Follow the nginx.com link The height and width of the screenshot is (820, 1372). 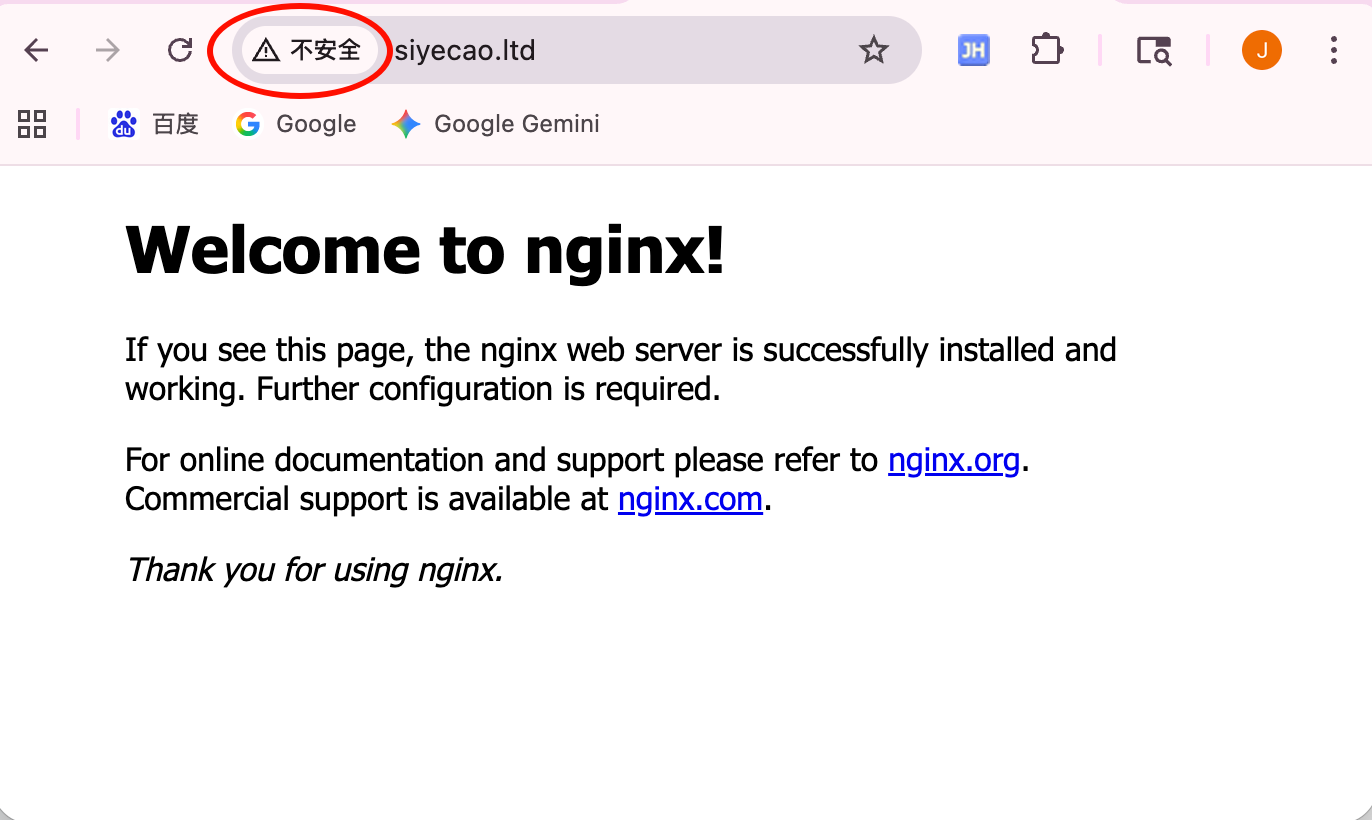[x=690, y=498]
